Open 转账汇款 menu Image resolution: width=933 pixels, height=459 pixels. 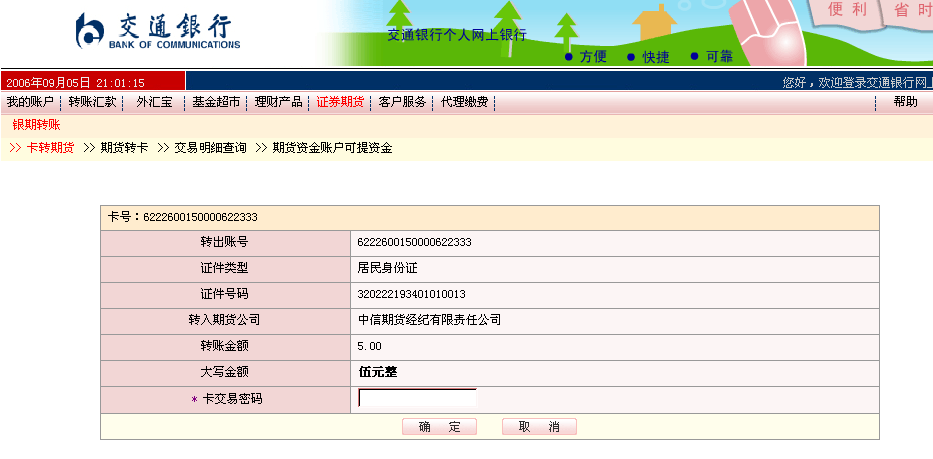click(93, 102)
